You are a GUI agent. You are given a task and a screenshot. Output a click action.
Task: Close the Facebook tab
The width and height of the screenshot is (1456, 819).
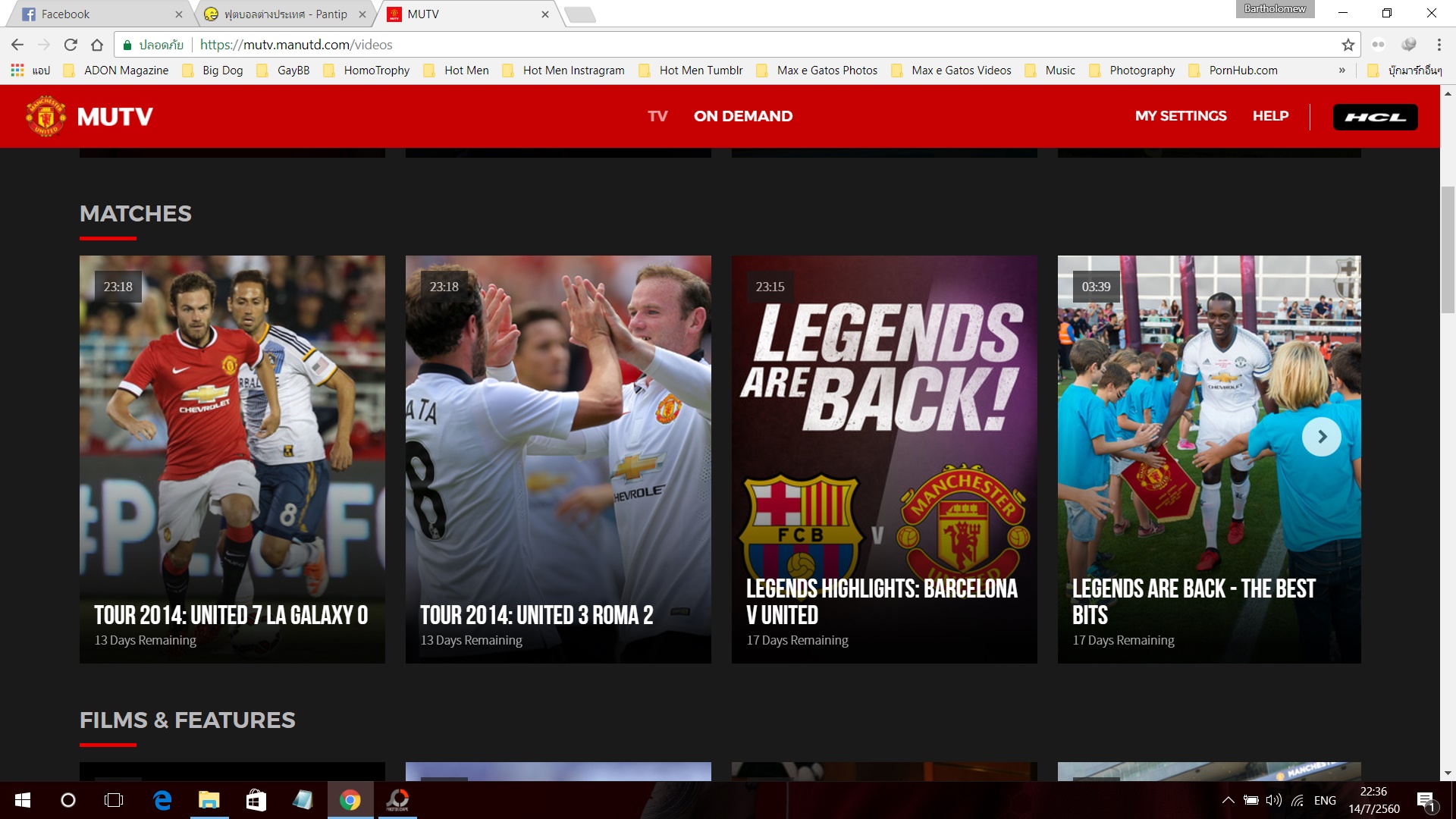(x=179, y=14)
